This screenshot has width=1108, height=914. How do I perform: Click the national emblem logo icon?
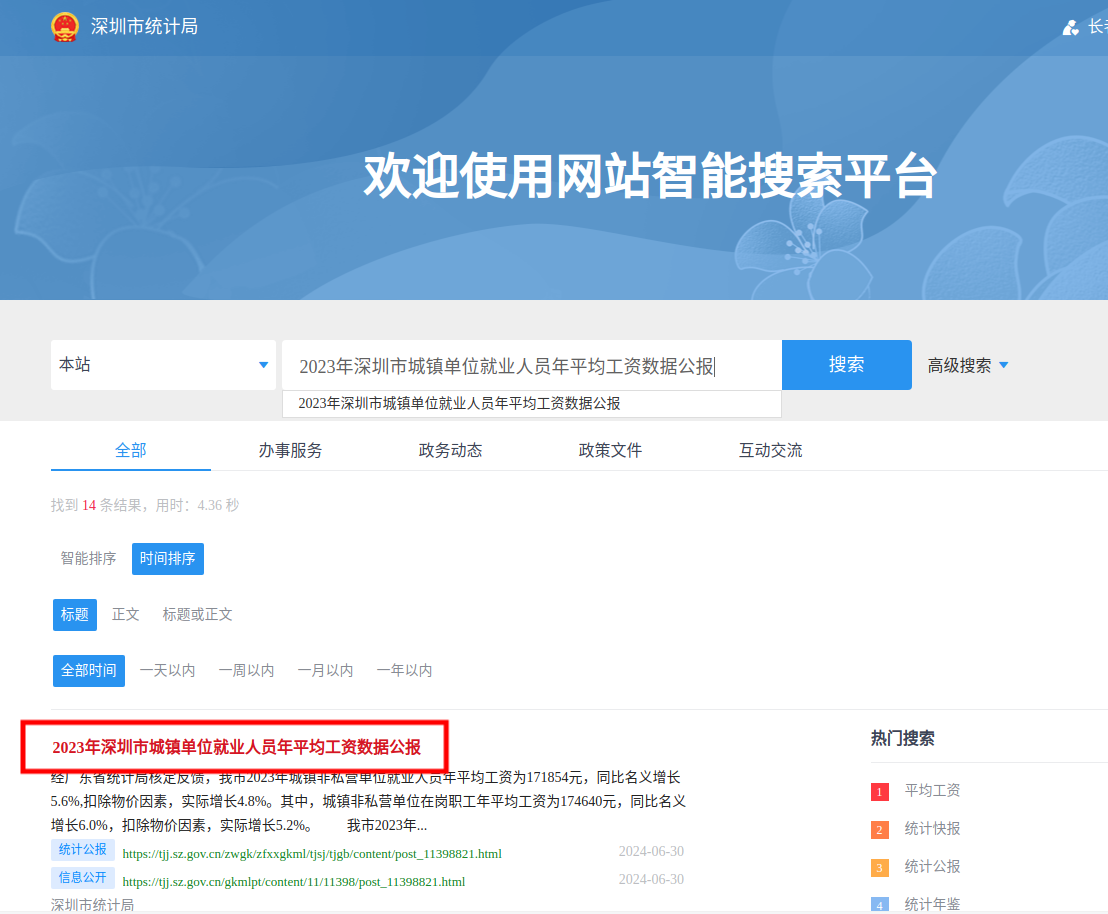tap(65, 27)
